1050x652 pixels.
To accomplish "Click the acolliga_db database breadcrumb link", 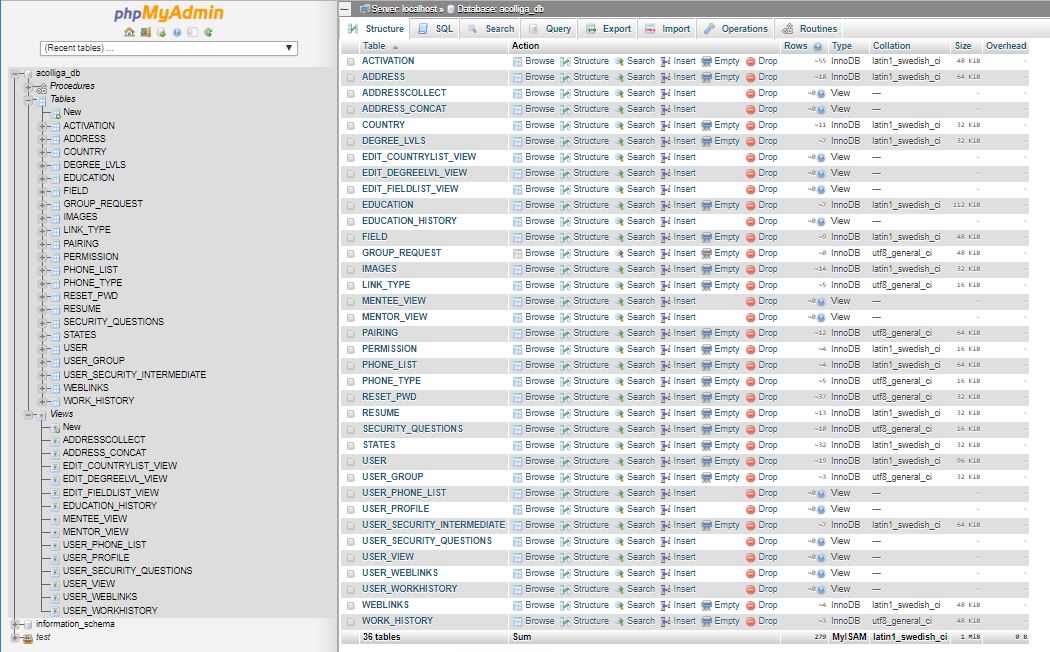I will (x=520, y=7).
